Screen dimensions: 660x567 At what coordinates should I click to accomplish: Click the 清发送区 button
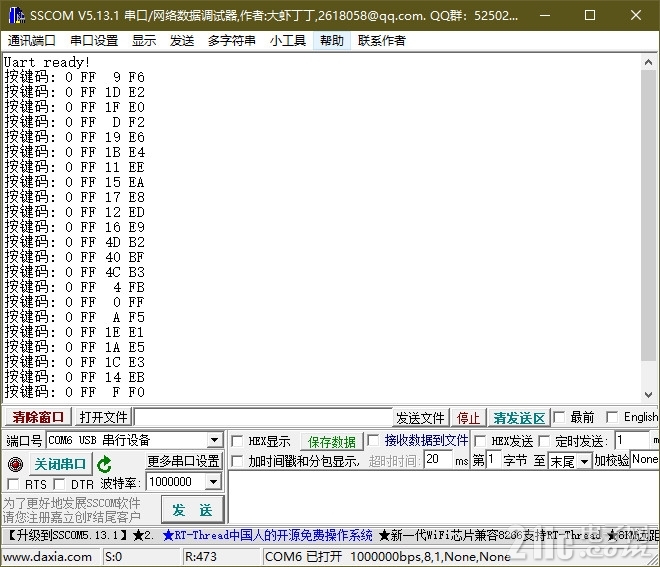click(x=519, y=418)
